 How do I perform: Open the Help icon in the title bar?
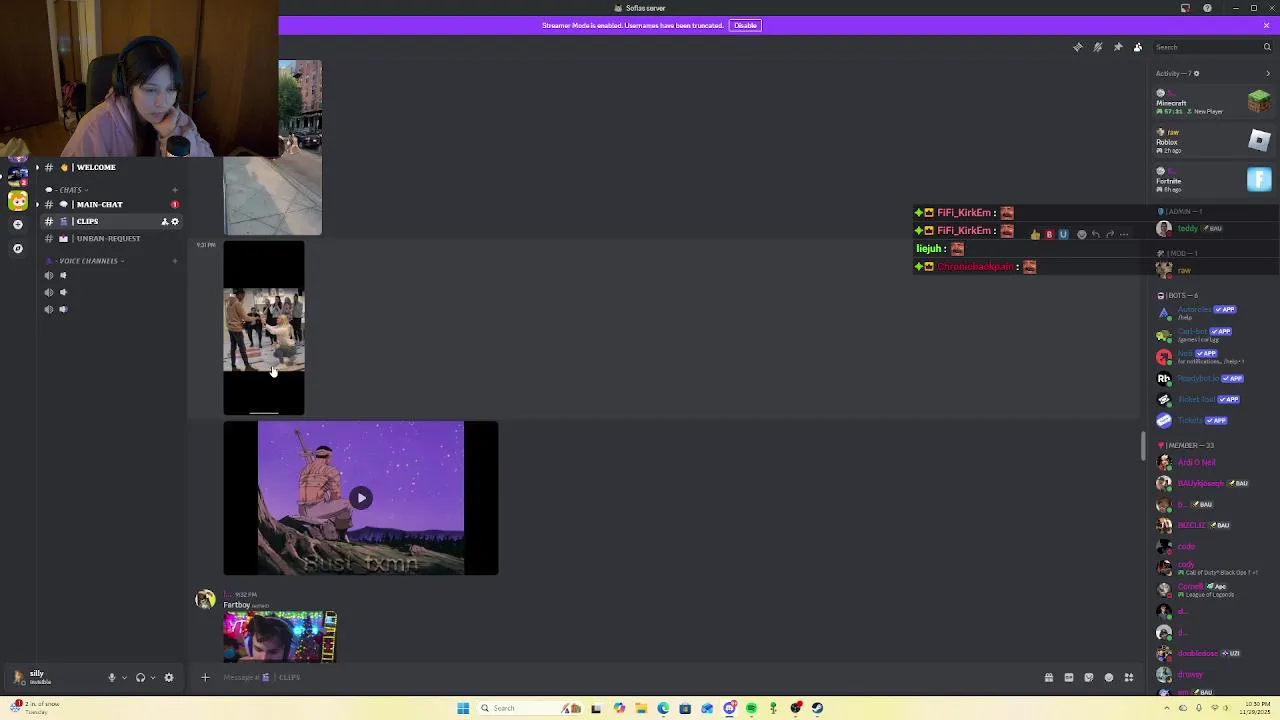point(1207,8)
